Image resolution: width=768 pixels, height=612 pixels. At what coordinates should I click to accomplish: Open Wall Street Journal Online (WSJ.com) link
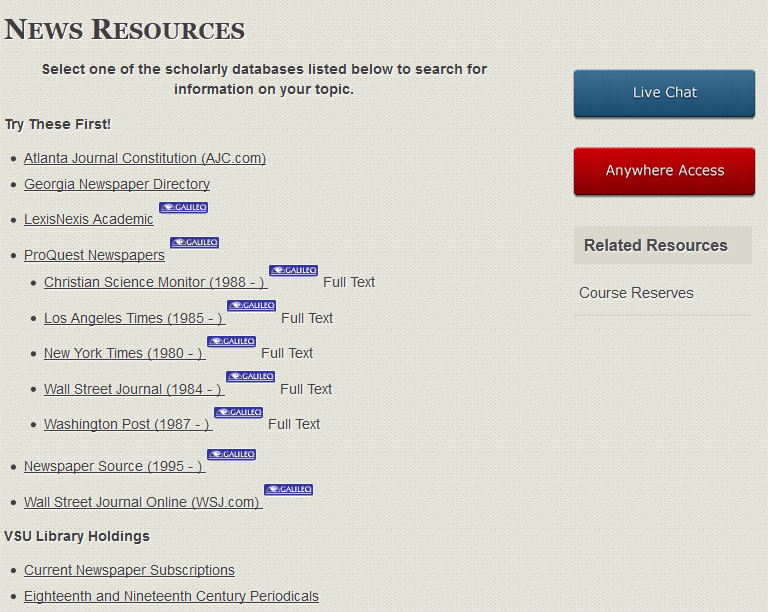[144, 502]
